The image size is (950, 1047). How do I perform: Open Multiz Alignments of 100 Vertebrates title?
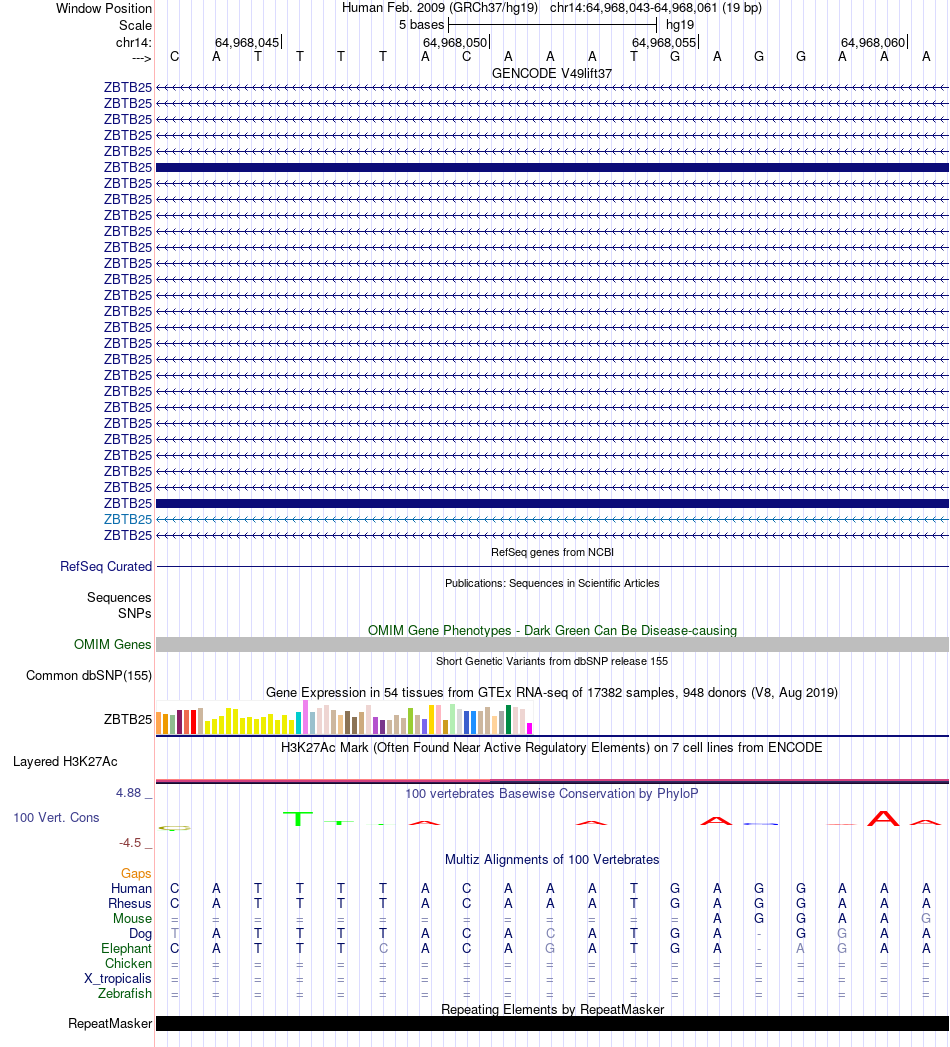click(x=552, y=859)
